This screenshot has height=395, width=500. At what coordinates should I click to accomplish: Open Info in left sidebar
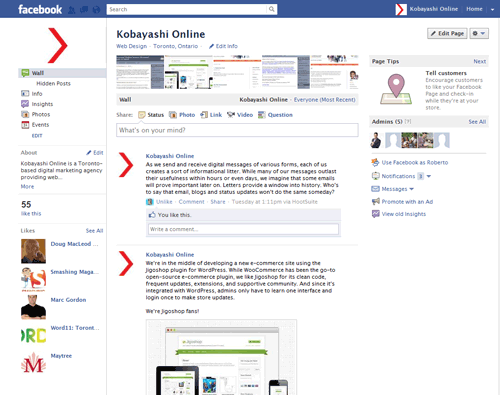[x=37, y=94]
